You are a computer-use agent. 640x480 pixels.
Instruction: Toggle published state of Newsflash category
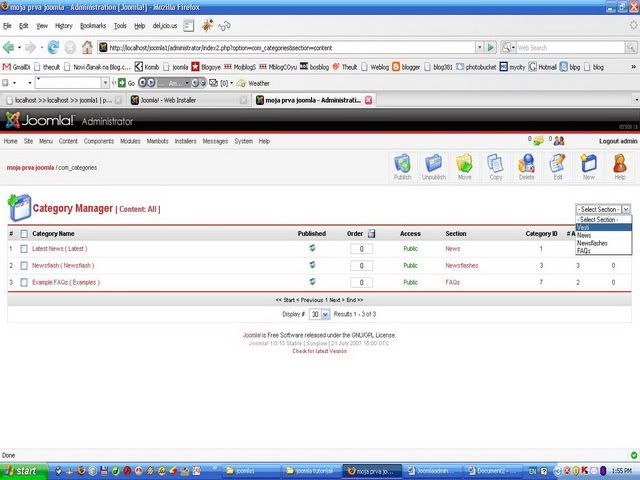point(312,265)
